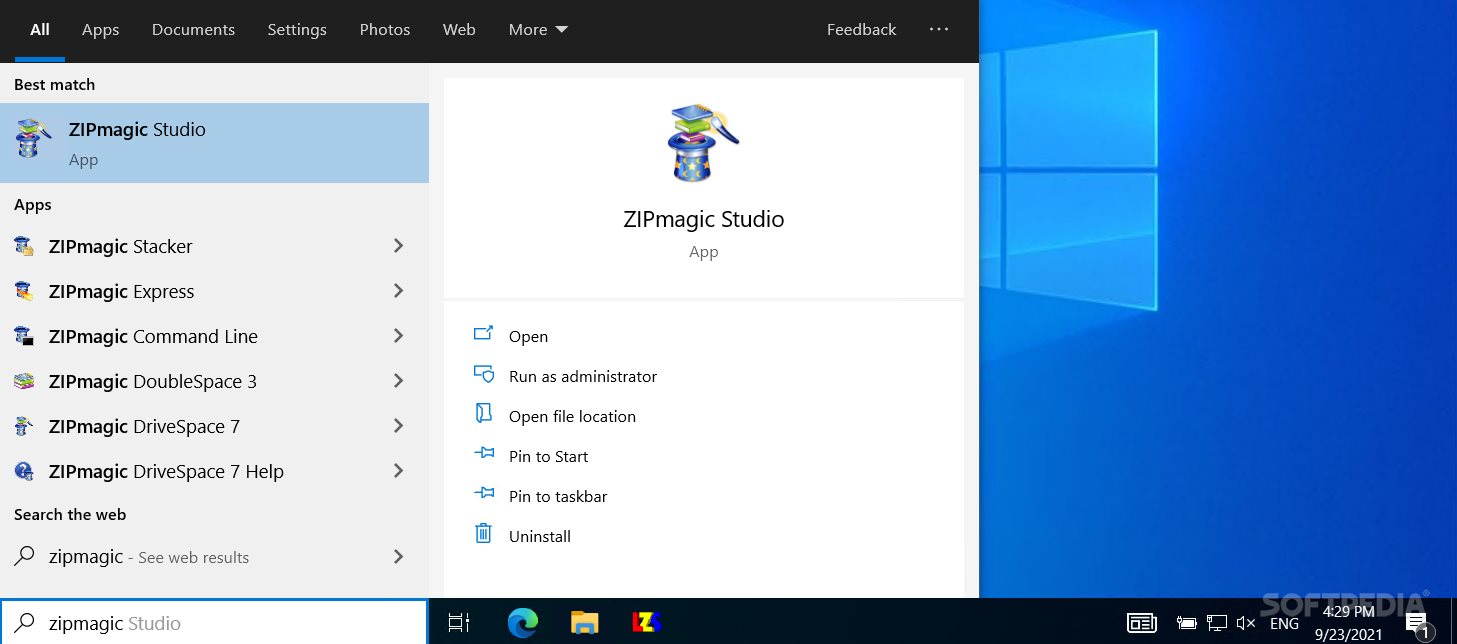Screen dimensions: 1457x644
Task: Open the ZIPmagic Studio best match result
Action: pos(214,143)
